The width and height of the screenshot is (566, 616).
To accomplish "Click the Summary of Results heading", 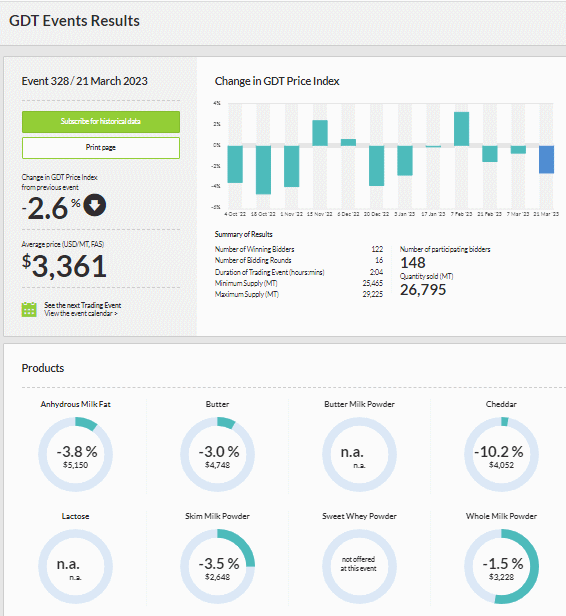I will tap(244, 234).
